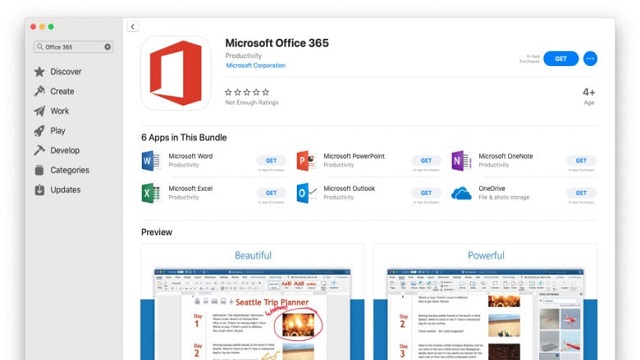
Task: Get Microsoft Excel
Action: [x=271, y=193]
